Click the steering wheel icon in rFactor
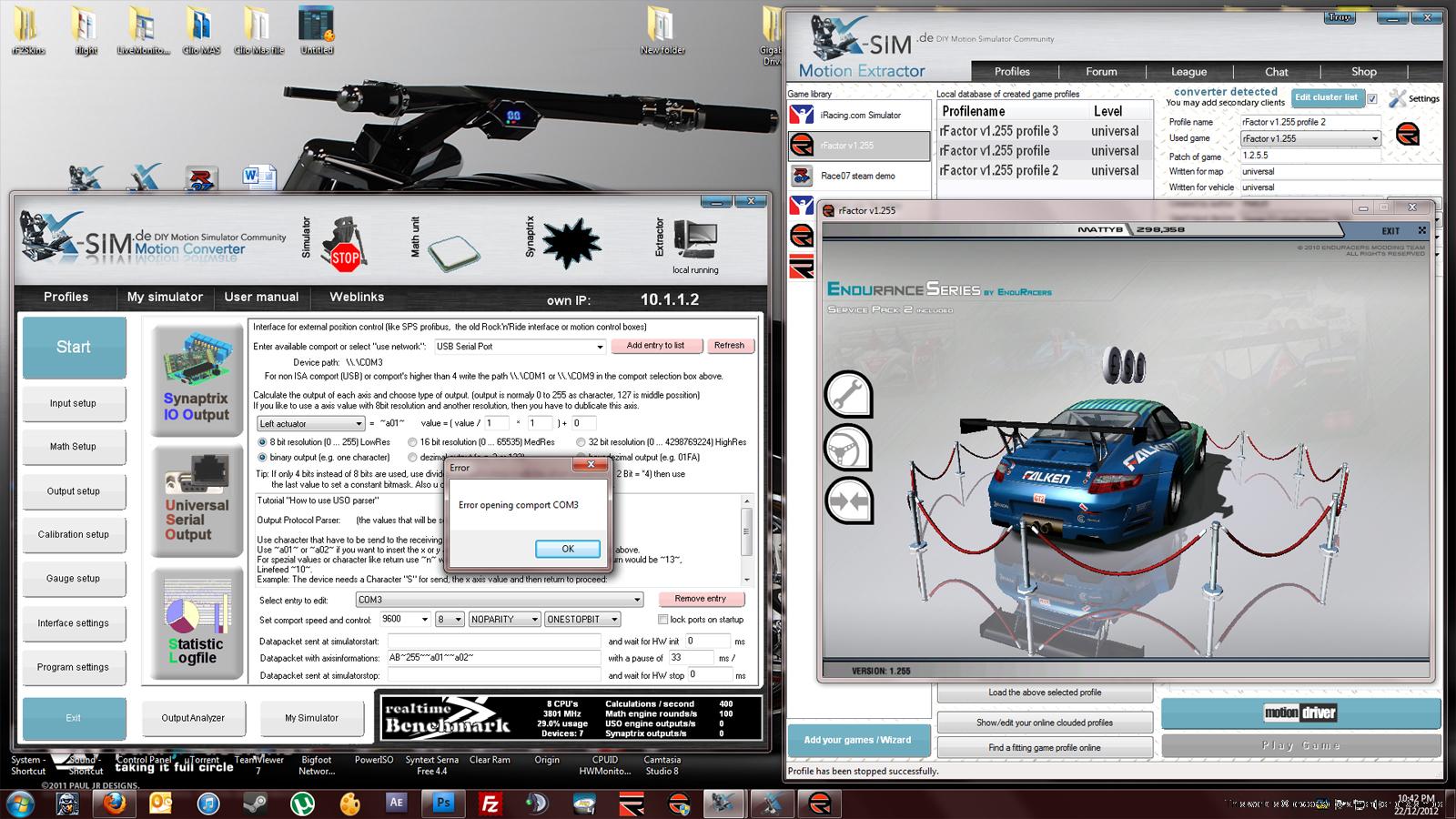 pos(848,448)
